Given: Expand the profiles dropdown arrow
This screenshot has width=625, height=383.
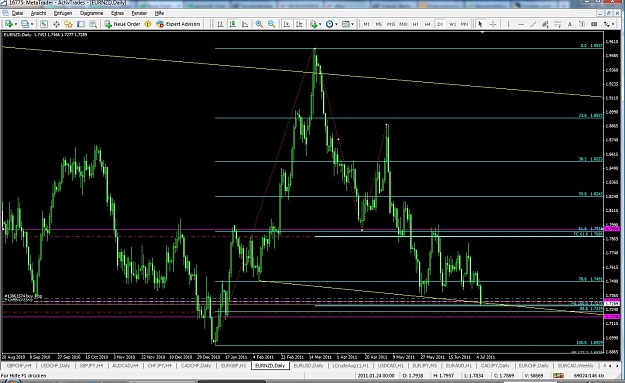Looking at the screenshot, I should click(32, 24).
